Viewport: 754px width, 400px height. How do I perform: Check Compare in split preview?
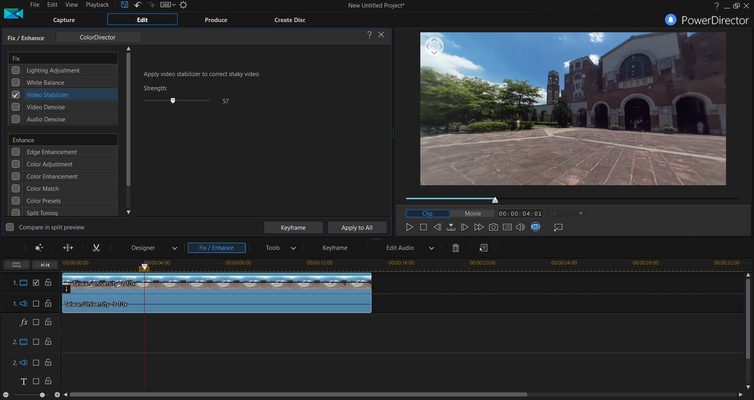[x=11, y=227]
